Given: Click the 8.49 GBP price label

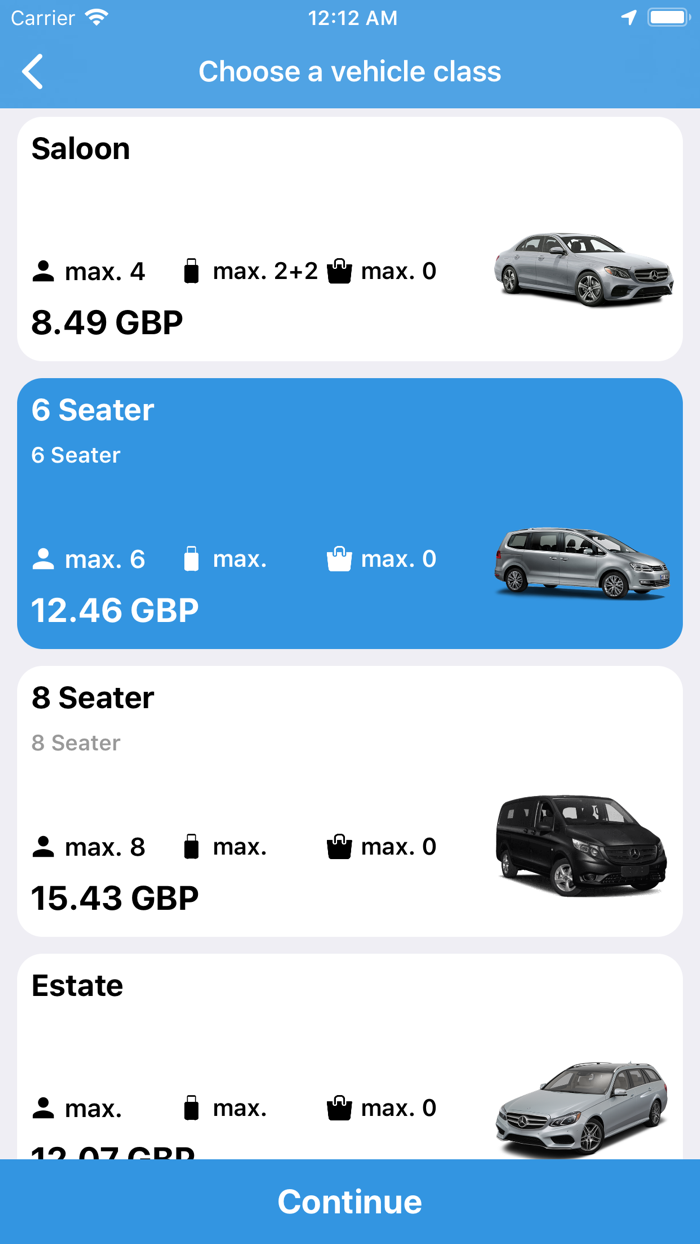Looking at the screenshot, I should coord(107,323).
